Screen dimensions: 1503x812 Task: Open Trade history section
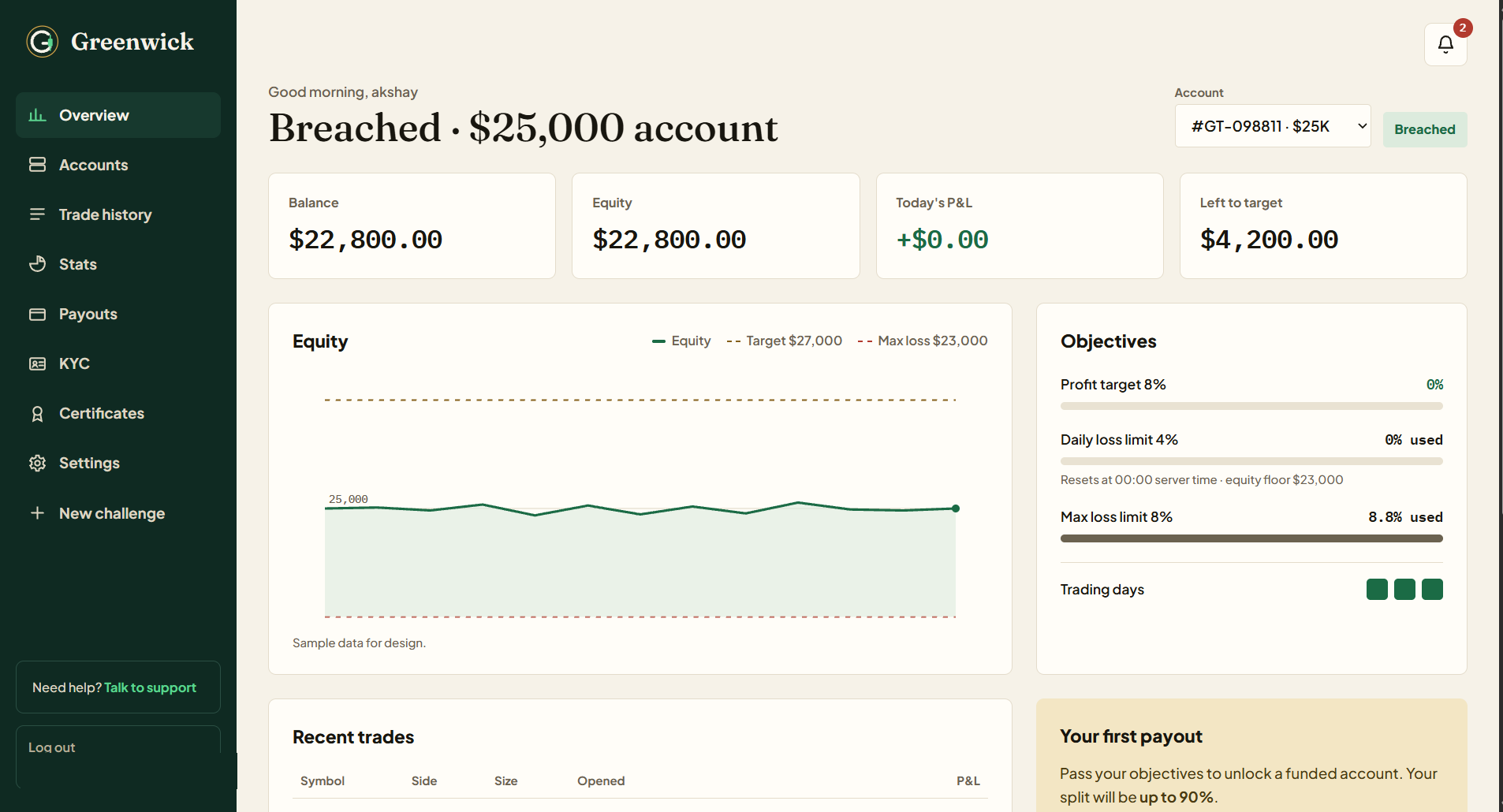118,214
